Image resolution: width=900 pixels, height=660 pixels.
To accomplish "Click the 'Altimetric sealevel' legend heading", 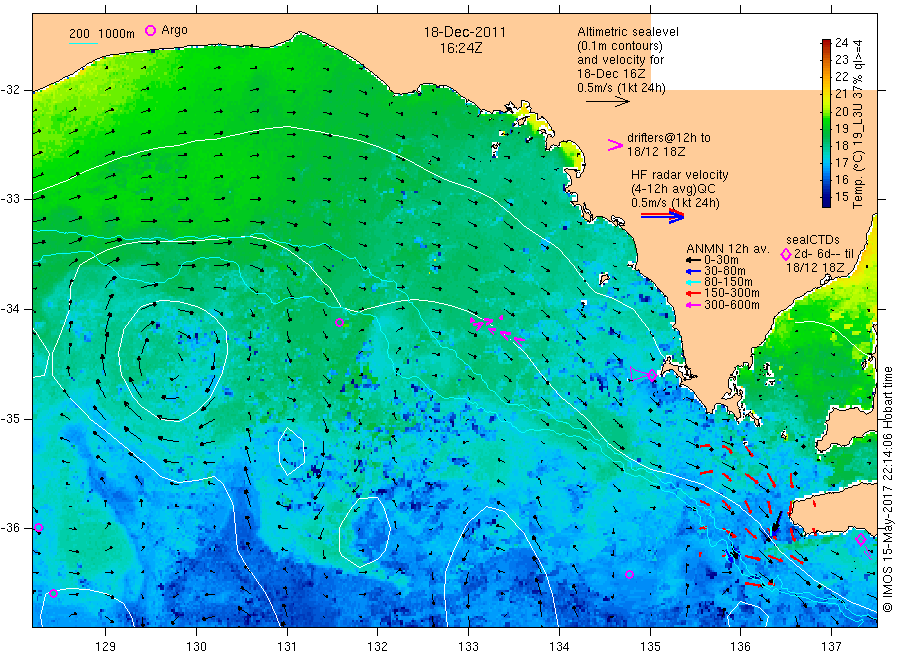I will coord(627,32).
